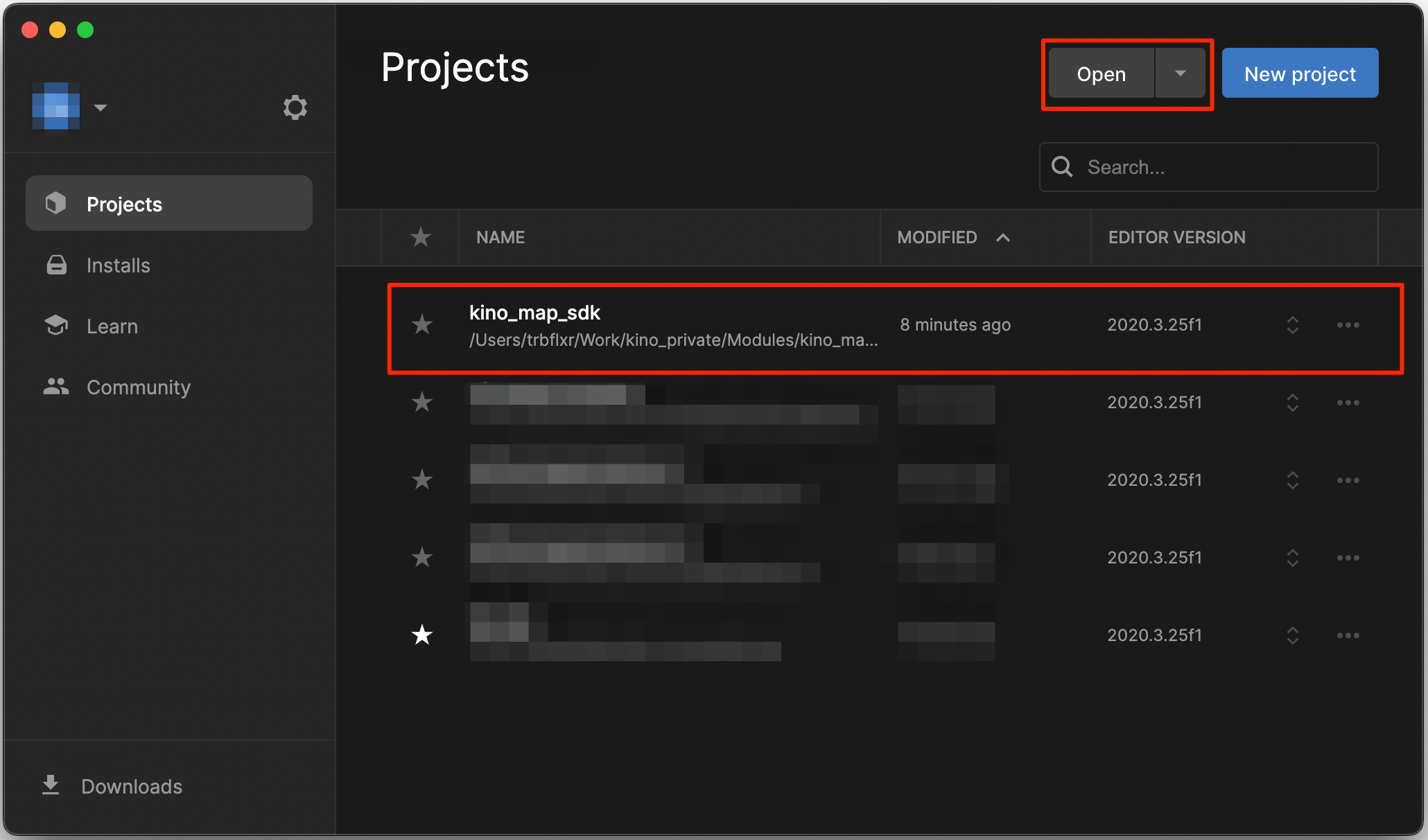1428x840 pixels.
Task: Expand editor version stepper for kino_map_sdk
Action: point(1293,325)
